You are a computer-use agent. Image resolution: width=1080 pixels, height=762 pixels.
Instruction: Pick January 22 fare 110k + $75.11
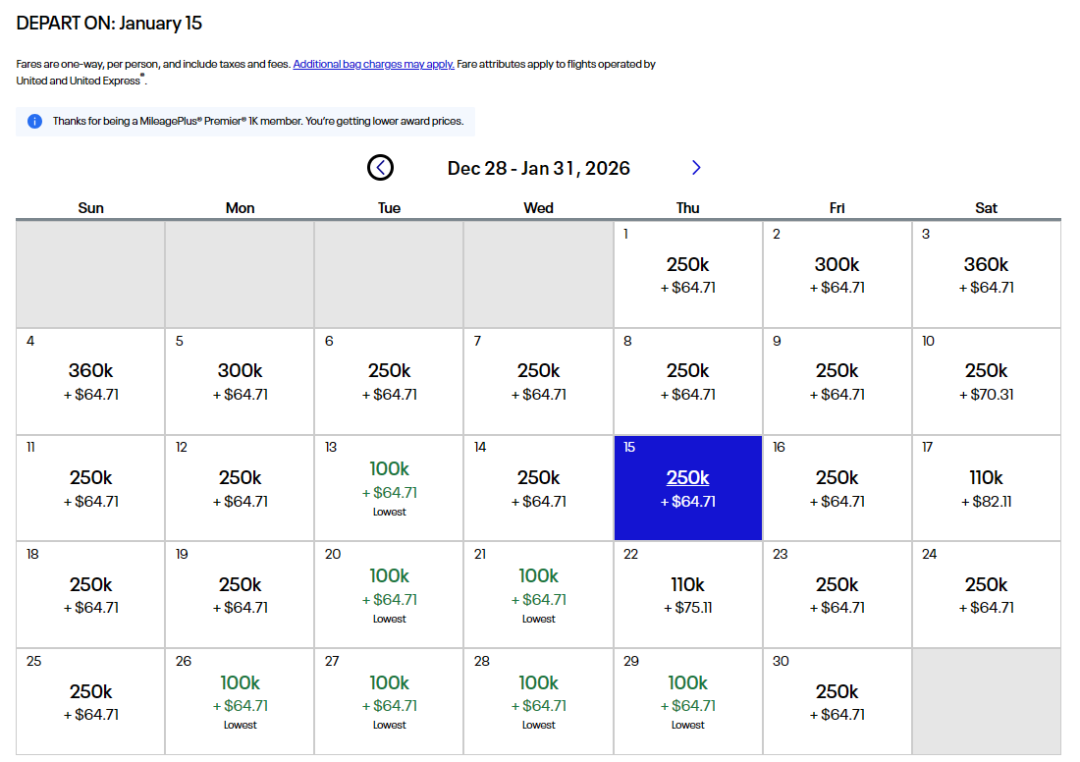click(688, 595)
